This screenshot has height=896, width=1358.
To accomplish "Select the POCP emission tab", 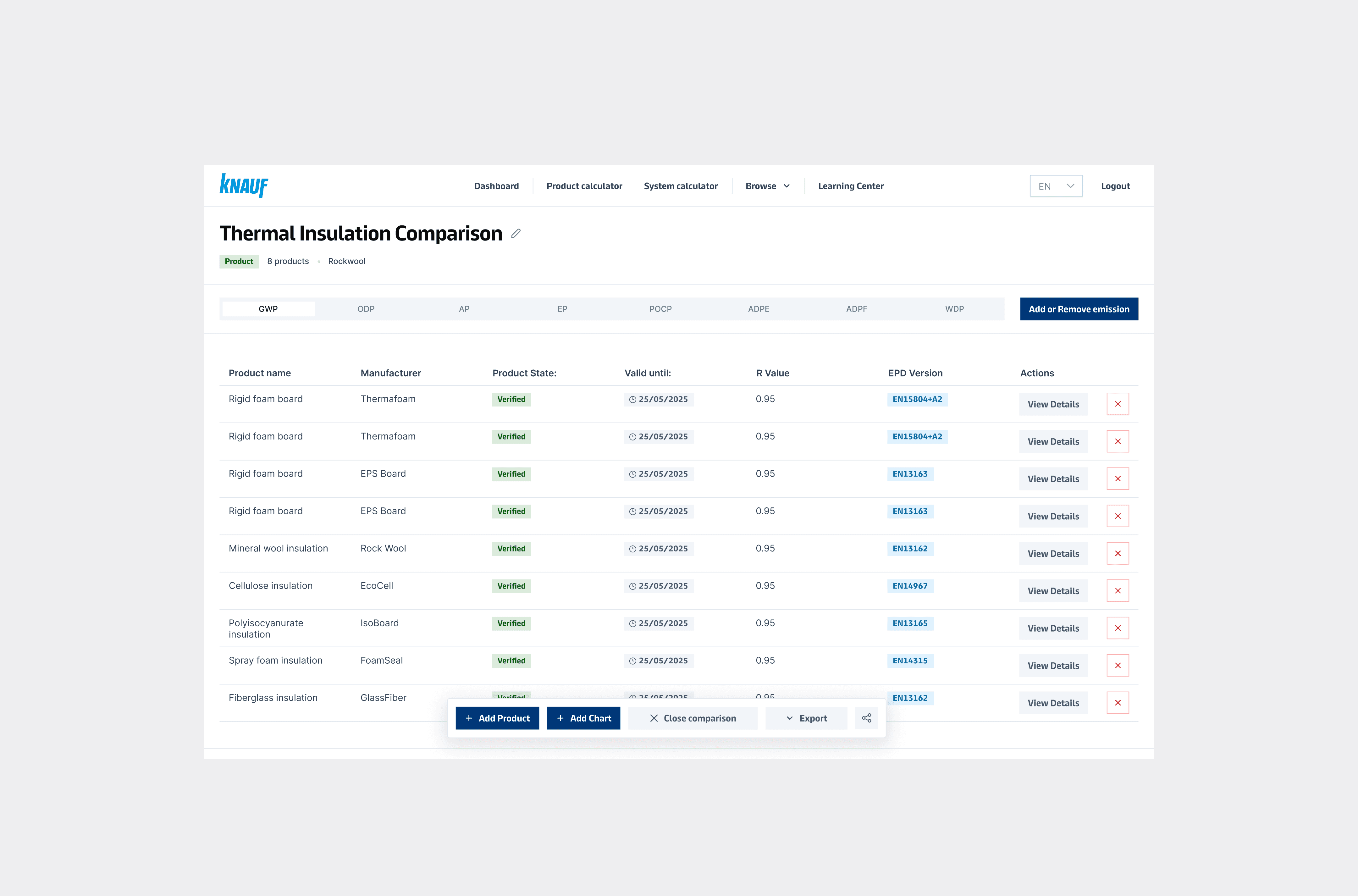I will click(660, 309).
